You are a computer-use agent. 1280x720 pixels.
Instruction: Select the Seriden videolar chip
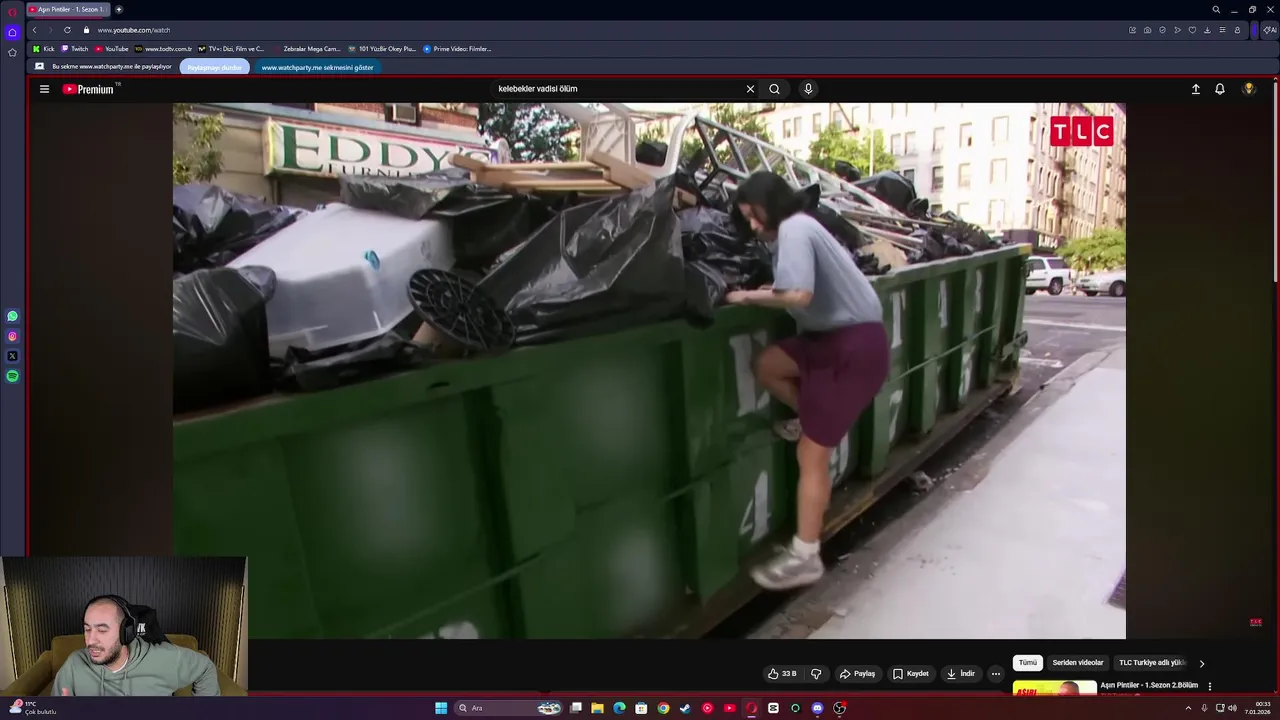click(1078, 663)
